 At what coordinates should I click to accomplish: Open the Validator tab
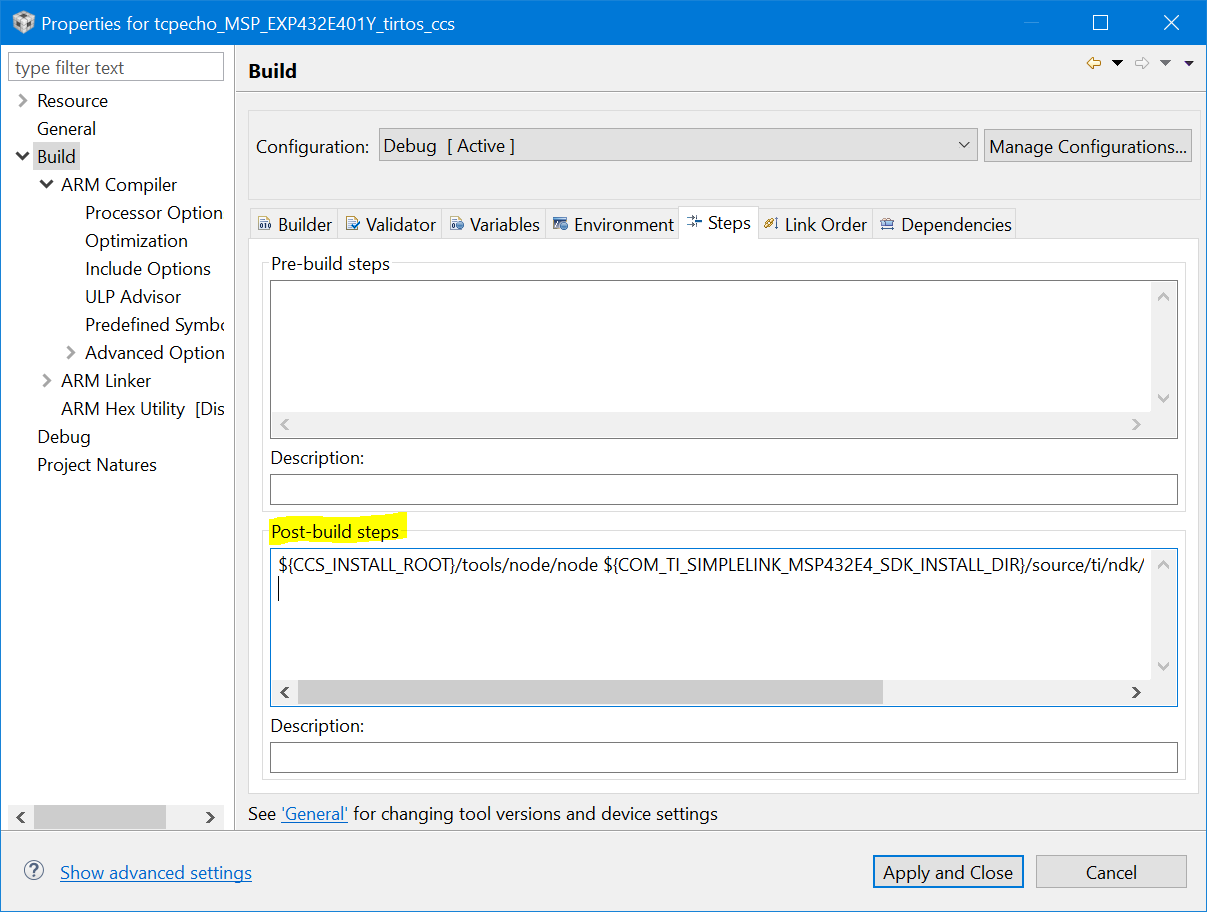391,225
